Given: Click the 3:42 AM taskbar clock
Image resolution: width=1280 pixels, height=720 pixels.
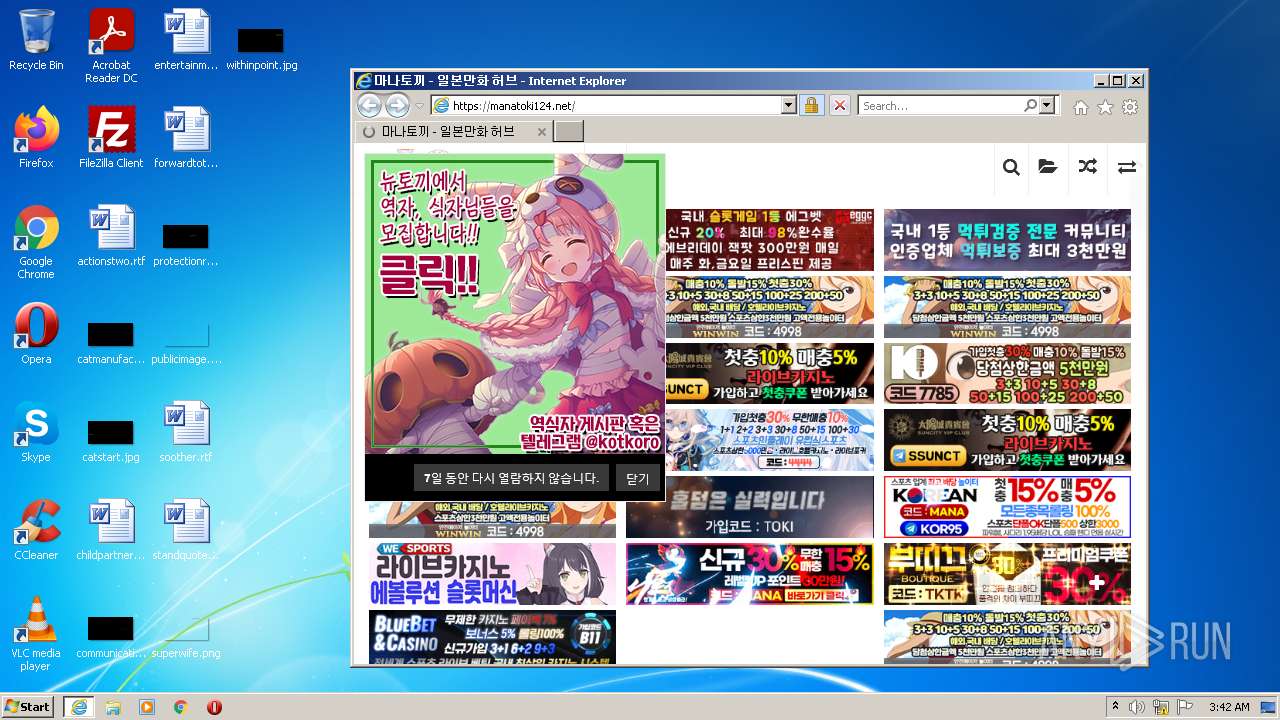Looking at the screenshot, I should (1228, 707).
